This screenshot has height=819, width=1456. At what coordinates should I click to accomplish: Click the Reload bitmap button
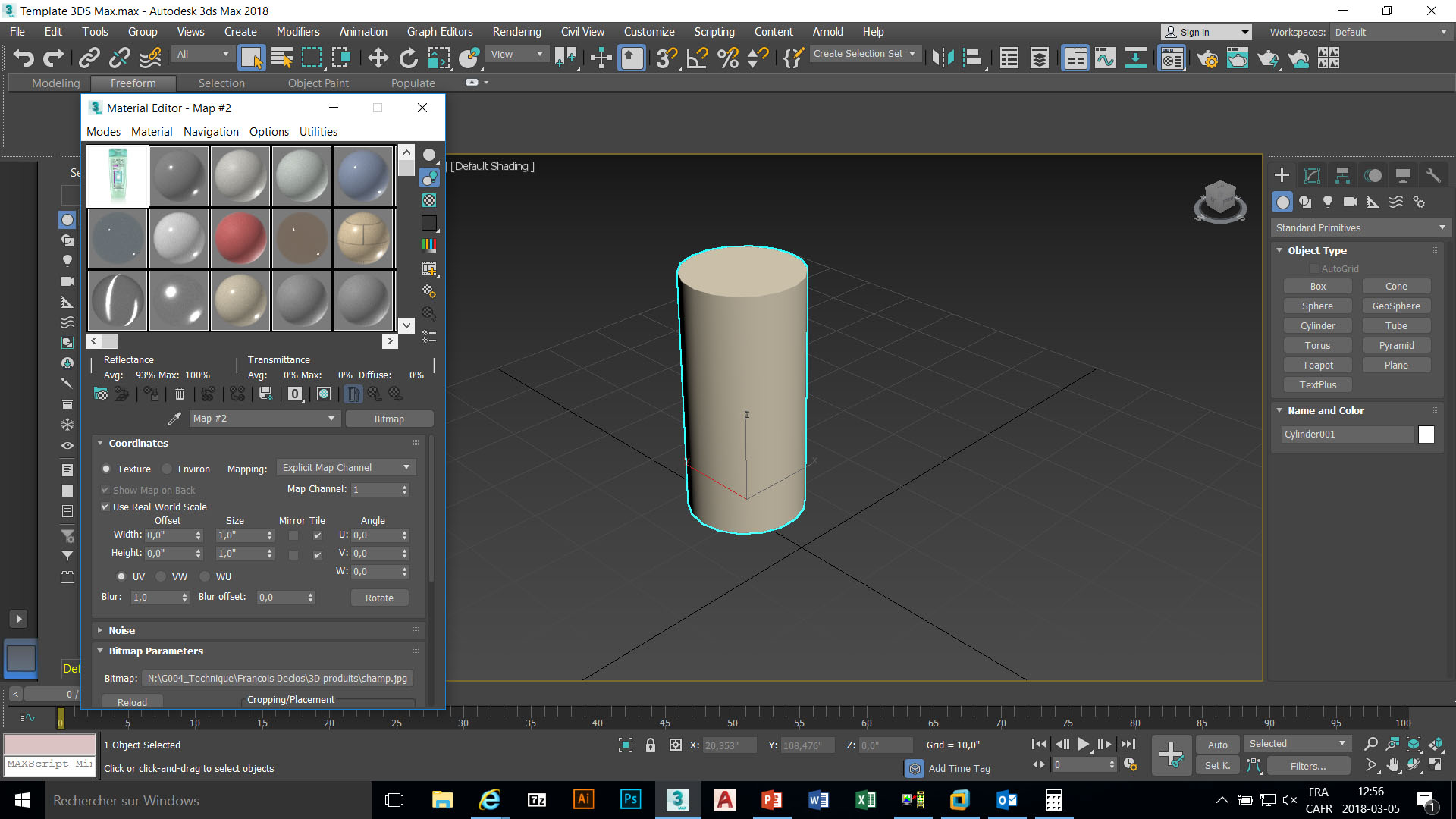coord(132,702)
